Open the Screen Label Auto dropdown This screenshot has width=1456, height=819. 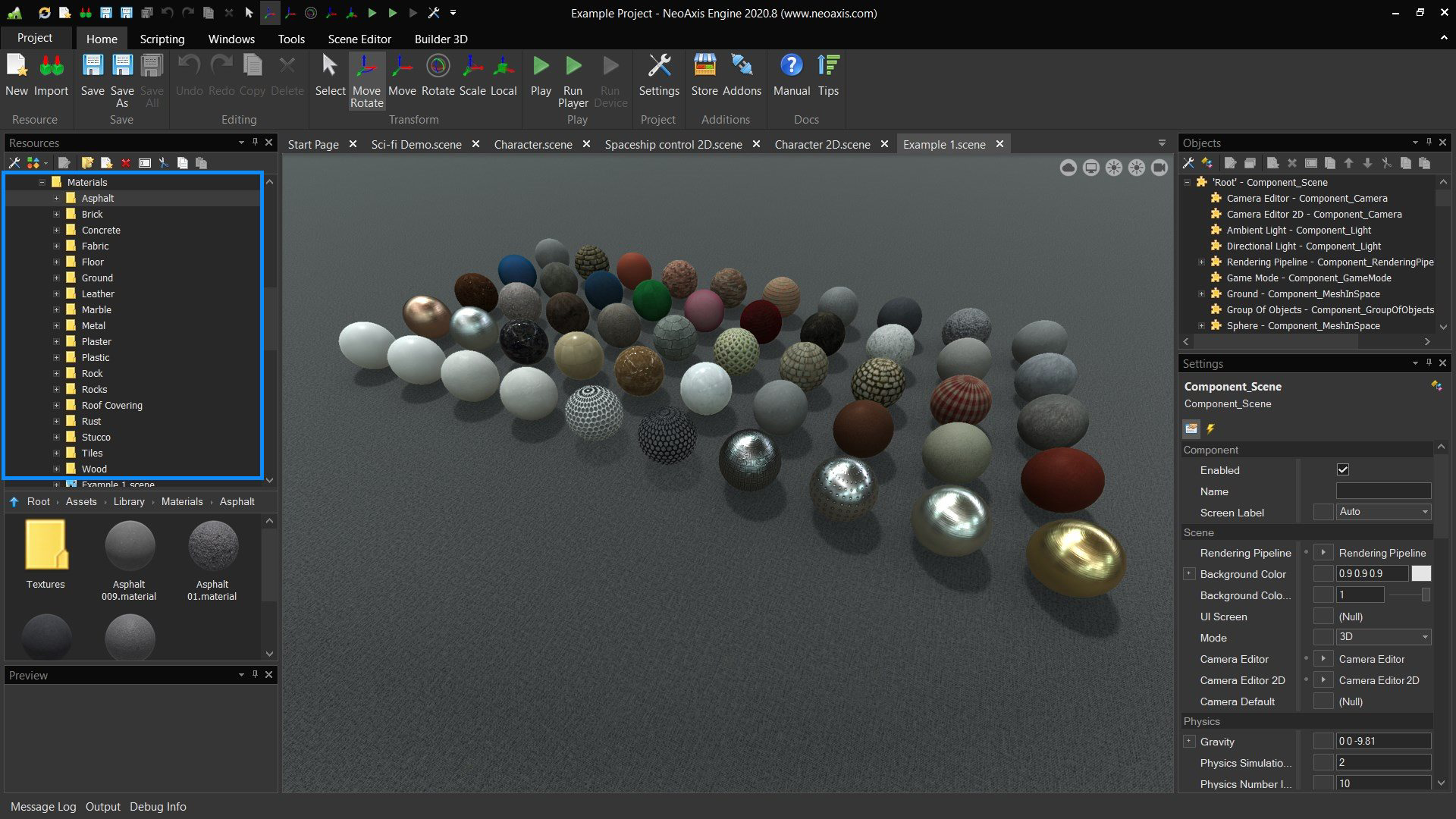(x=1423, y=512)
